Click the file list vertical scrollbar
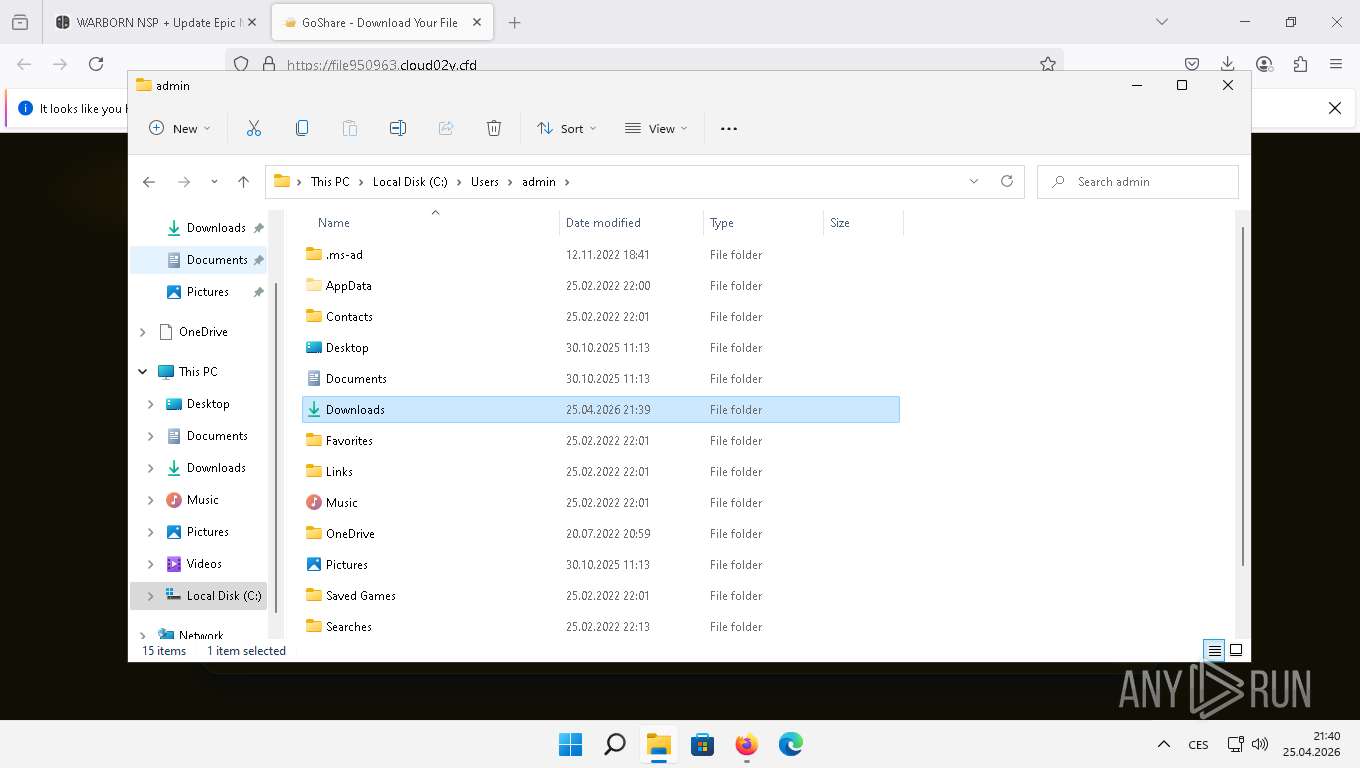The width and height of the screenshot is (1360, 768). [1243, 396]
